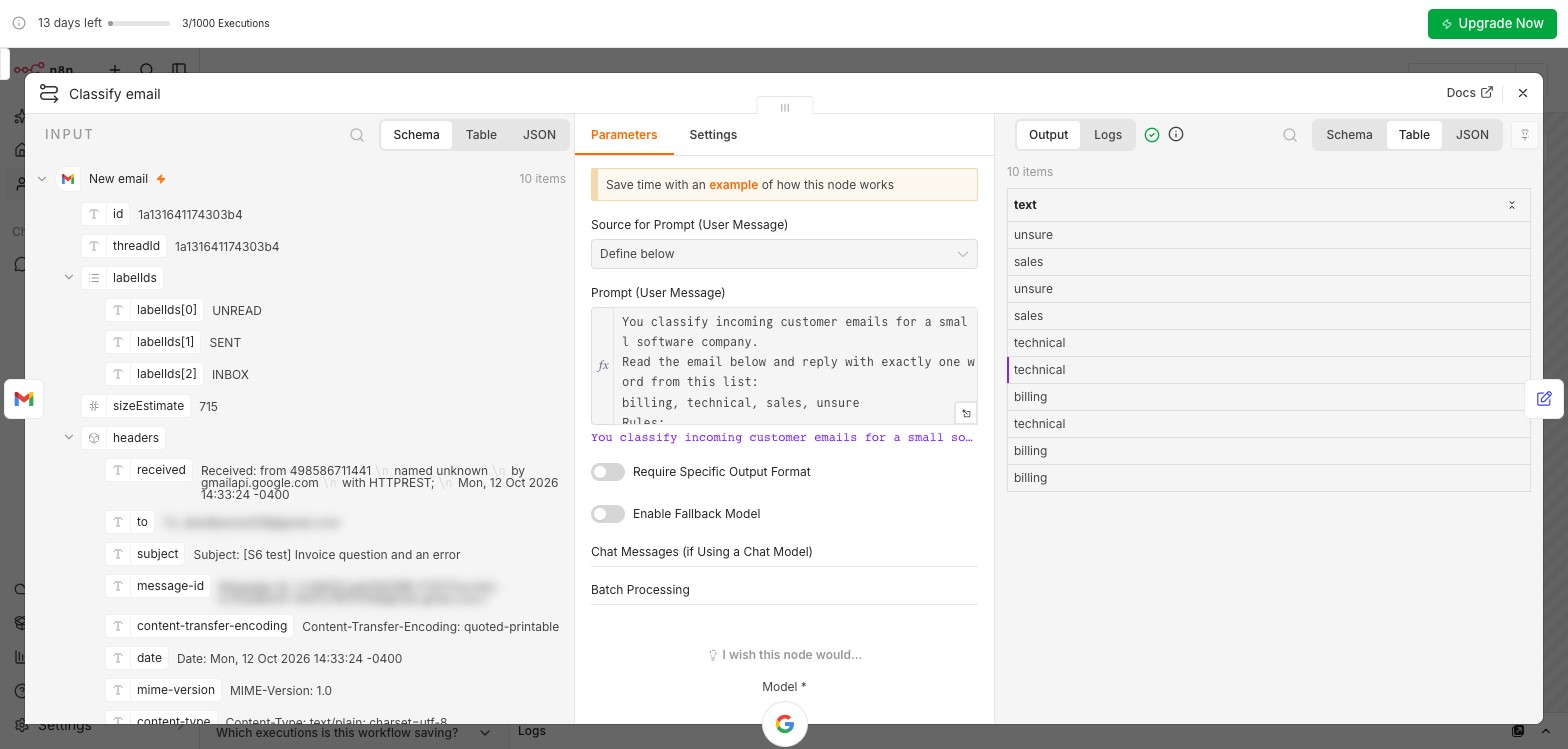The image size is (1568, 749).
Task: Select the labelIds[0] field pill
Action: 154,310
